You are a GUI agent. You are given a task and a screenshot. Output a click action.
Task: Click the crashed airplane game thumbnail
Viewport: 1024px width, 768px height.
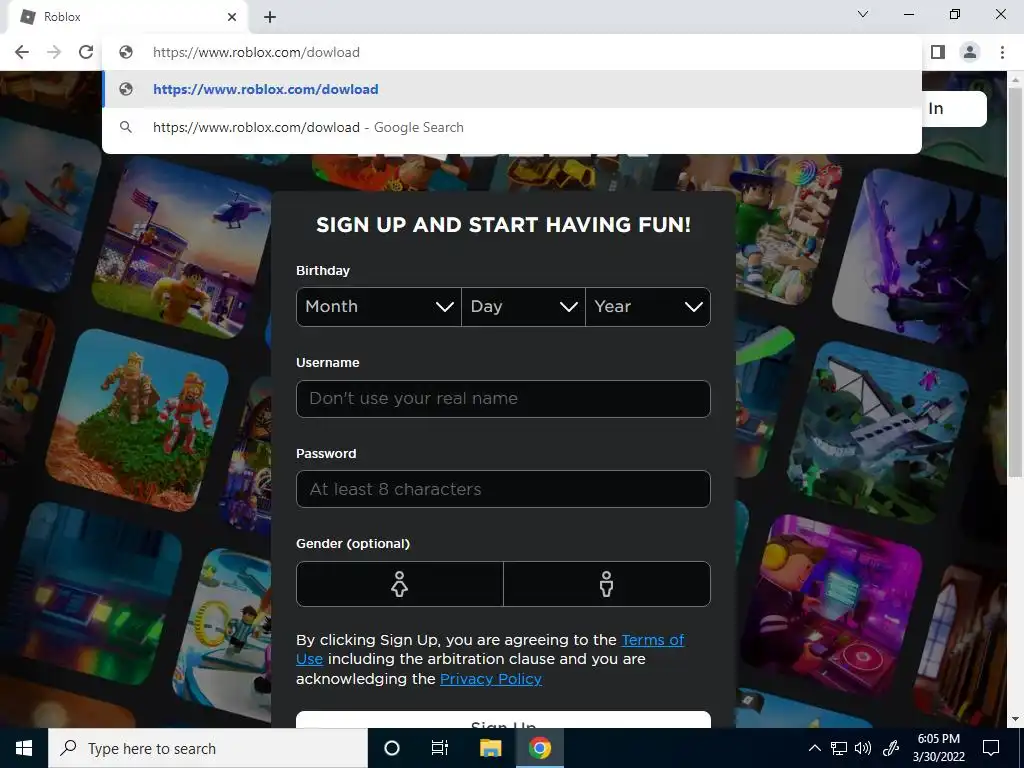click(x=880, y=432)
